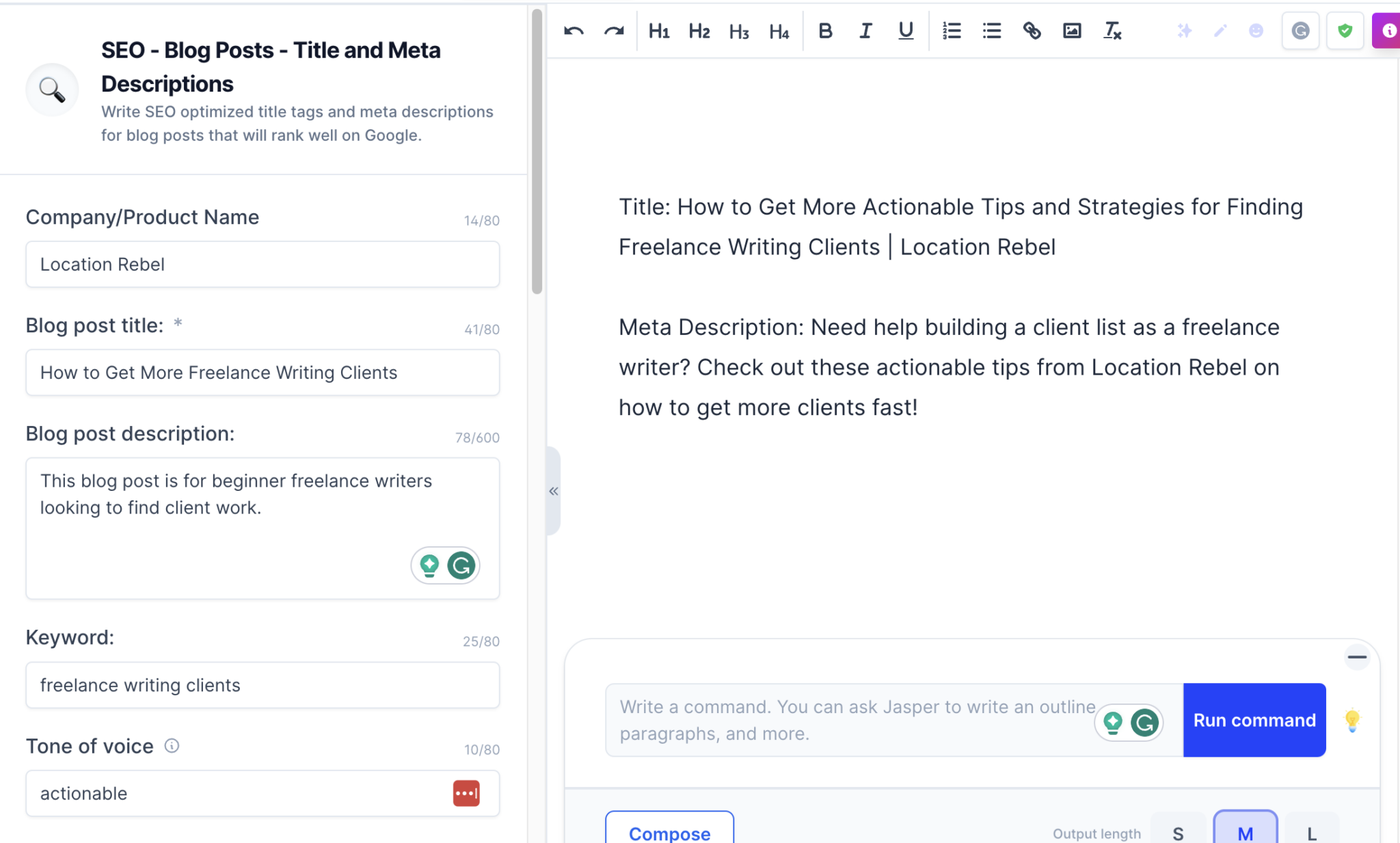Click the sparkle rephrase icon in toolbar

click(x=1185, y=31)
